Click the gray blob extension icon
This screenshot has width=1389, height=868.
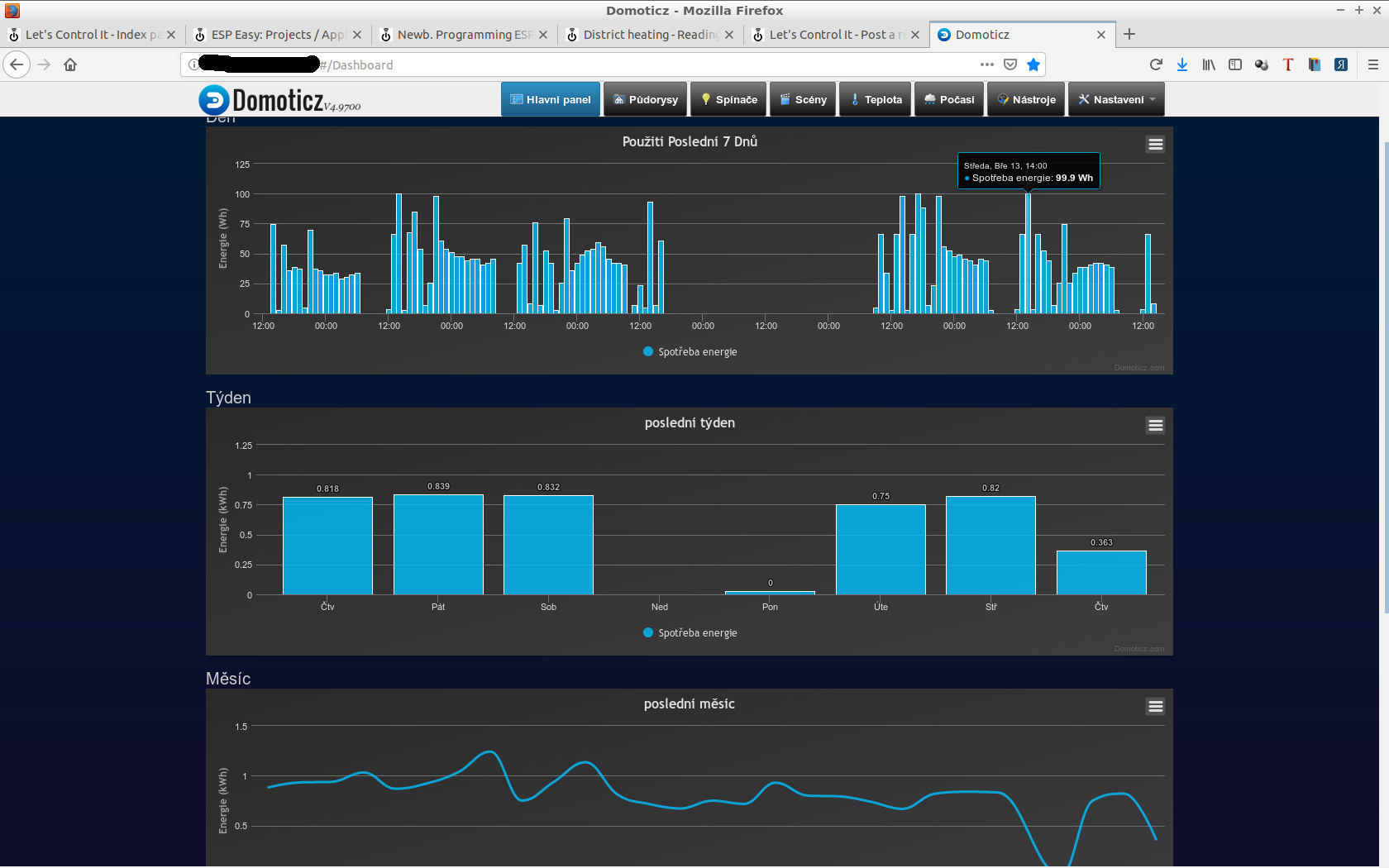[x=1262, y=64]
